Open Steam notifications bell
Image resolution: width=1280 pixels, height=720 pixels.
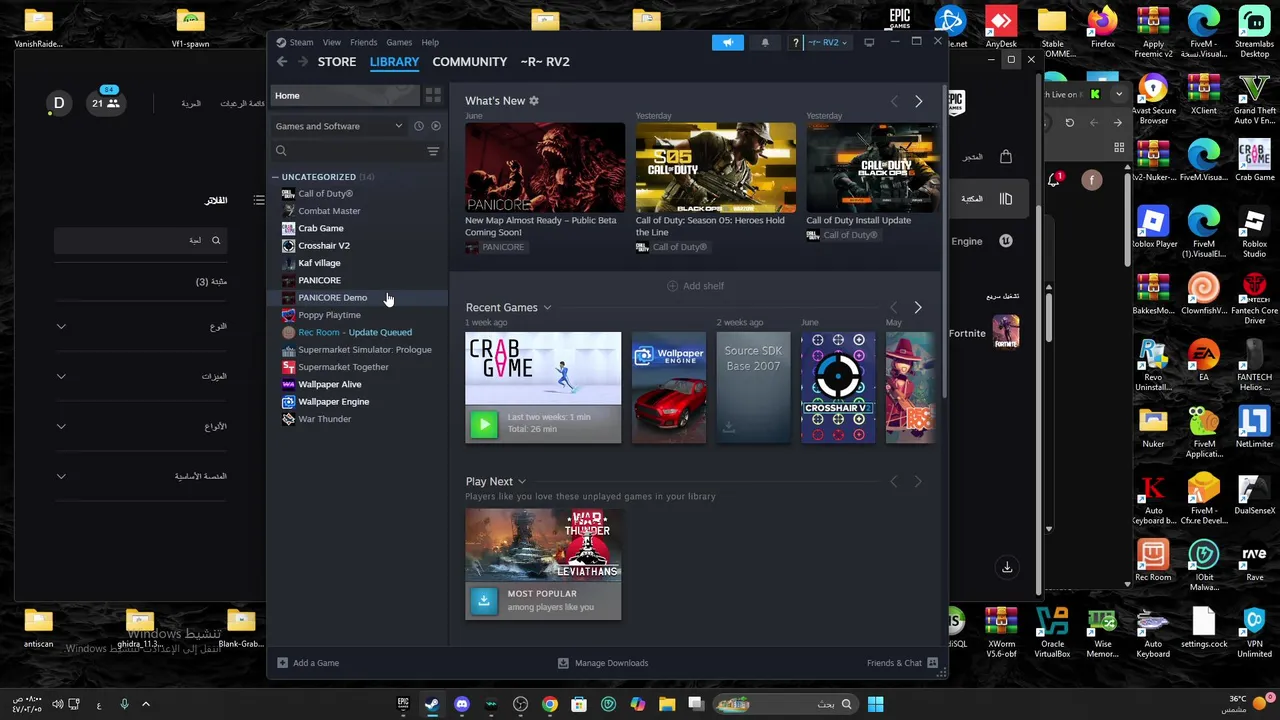[x=765, y=42]
